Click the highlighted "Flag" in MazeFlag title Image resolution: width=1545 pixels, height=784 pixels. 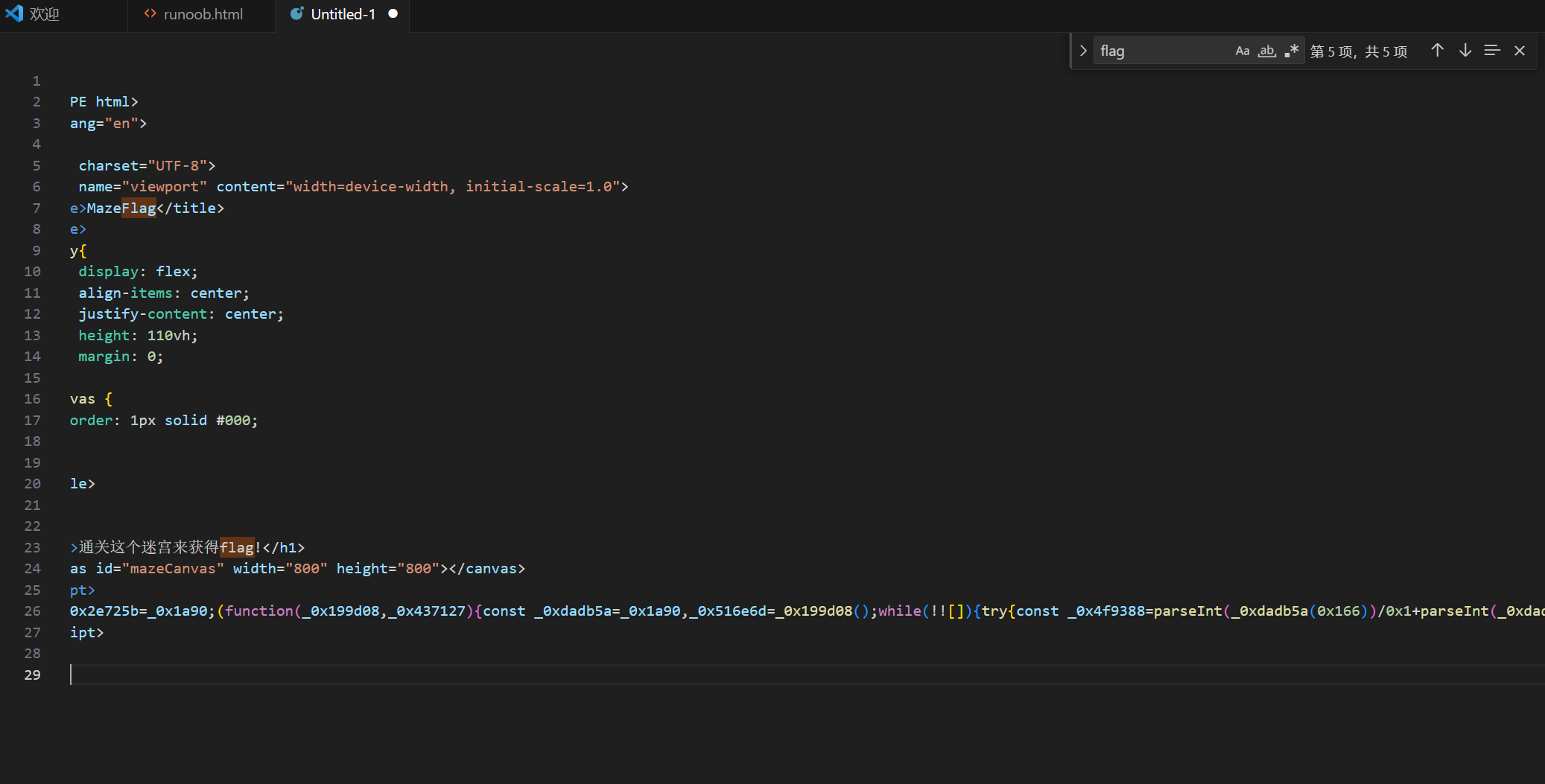coord(139,208)
